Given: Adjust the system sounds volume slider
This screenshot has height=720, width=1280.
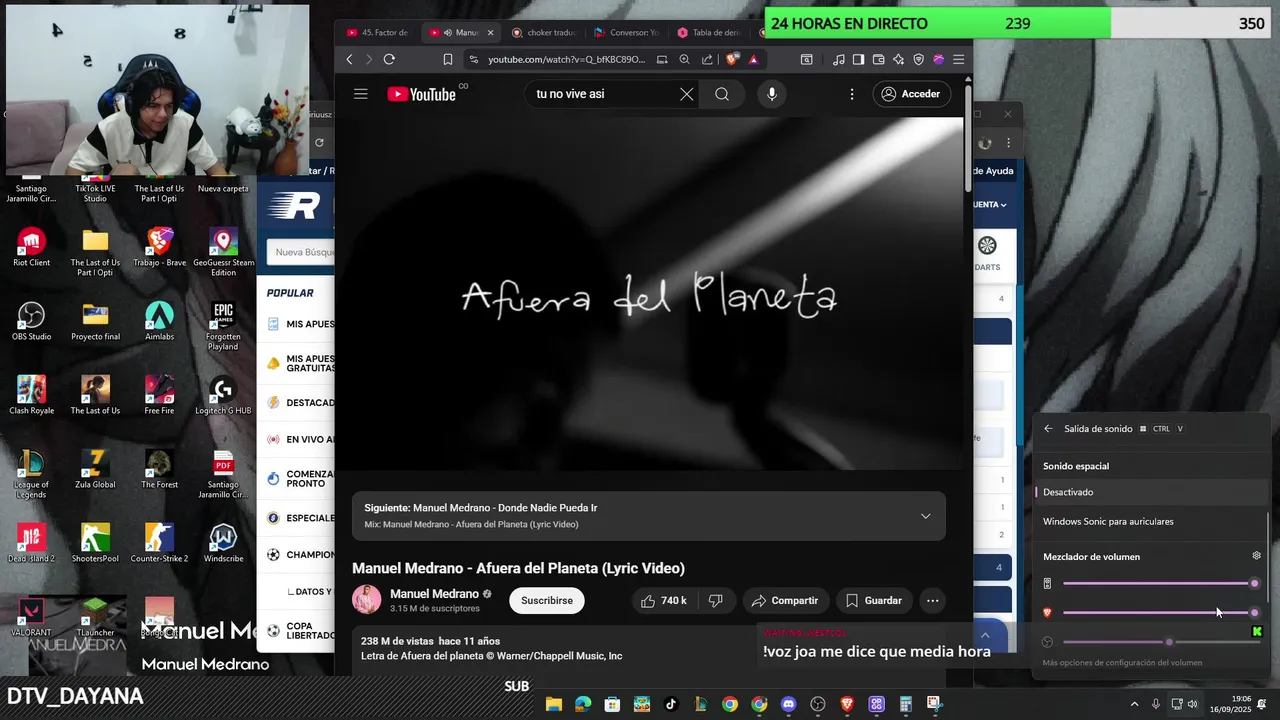Looking at the screenshot, I should [x=1160, y=583].
